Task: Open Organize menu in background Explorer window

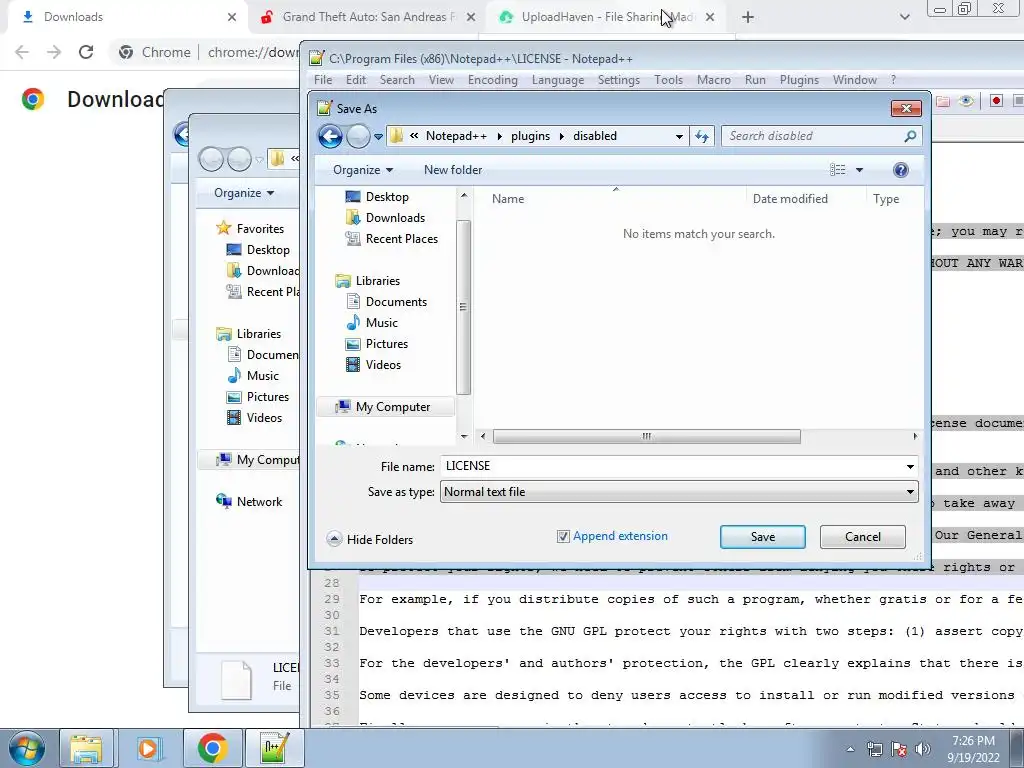Action: (x=244, y=193)
